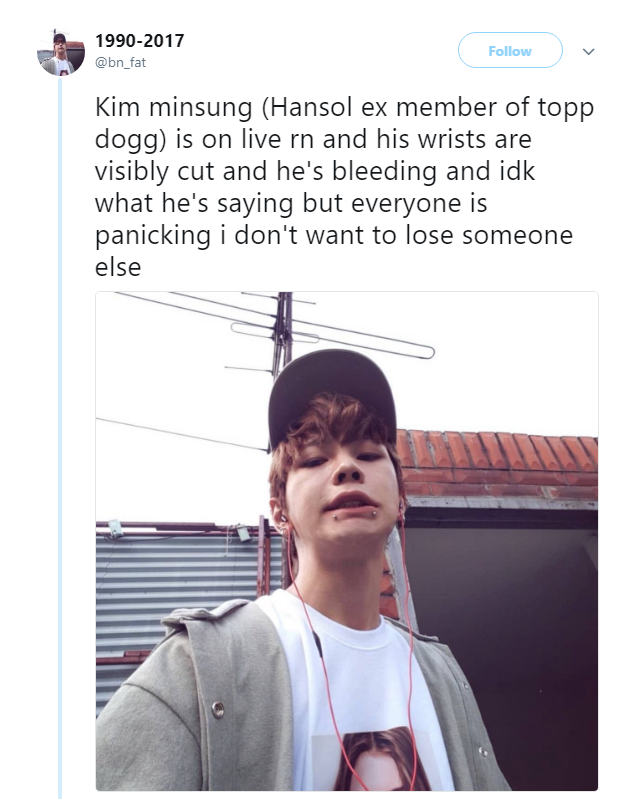Click the word 'Follow' label inside the button
634x799 pixels.
click(x=510, y=51)
